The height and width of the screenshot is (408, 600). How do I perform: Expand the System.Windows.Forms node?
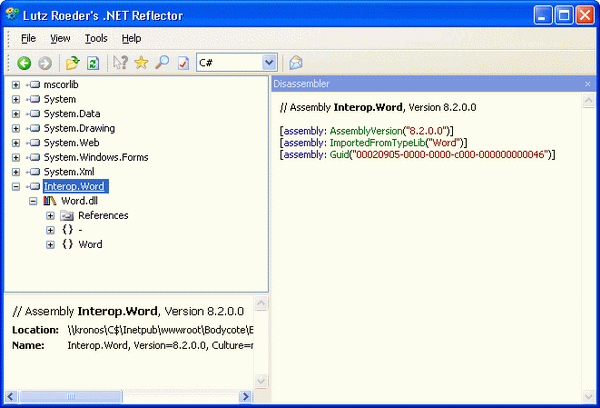[16, 157]
